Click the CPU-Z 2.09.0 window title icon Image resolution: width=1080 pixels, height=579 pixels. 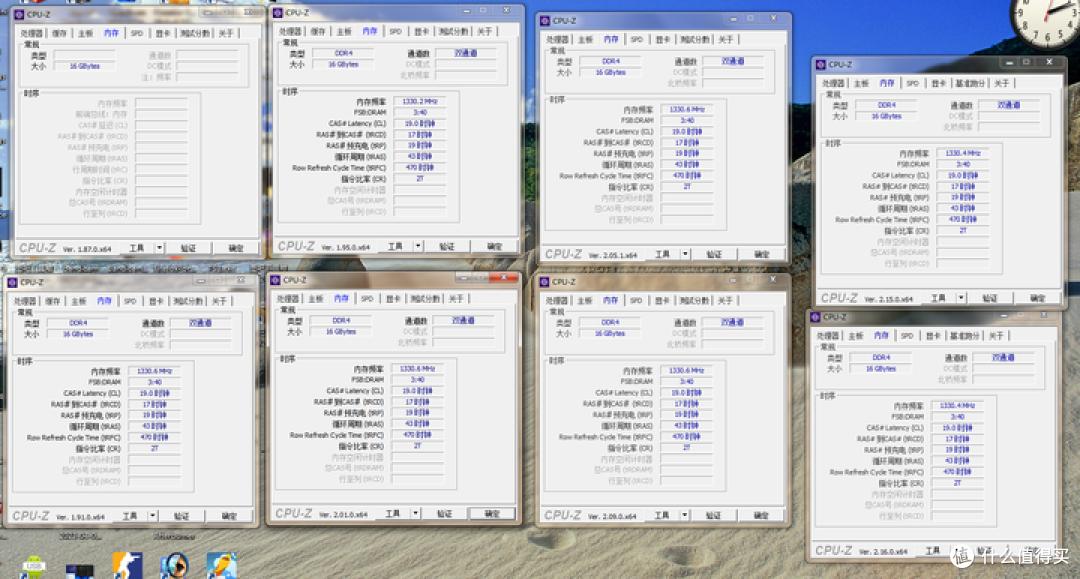click(544, 282)
